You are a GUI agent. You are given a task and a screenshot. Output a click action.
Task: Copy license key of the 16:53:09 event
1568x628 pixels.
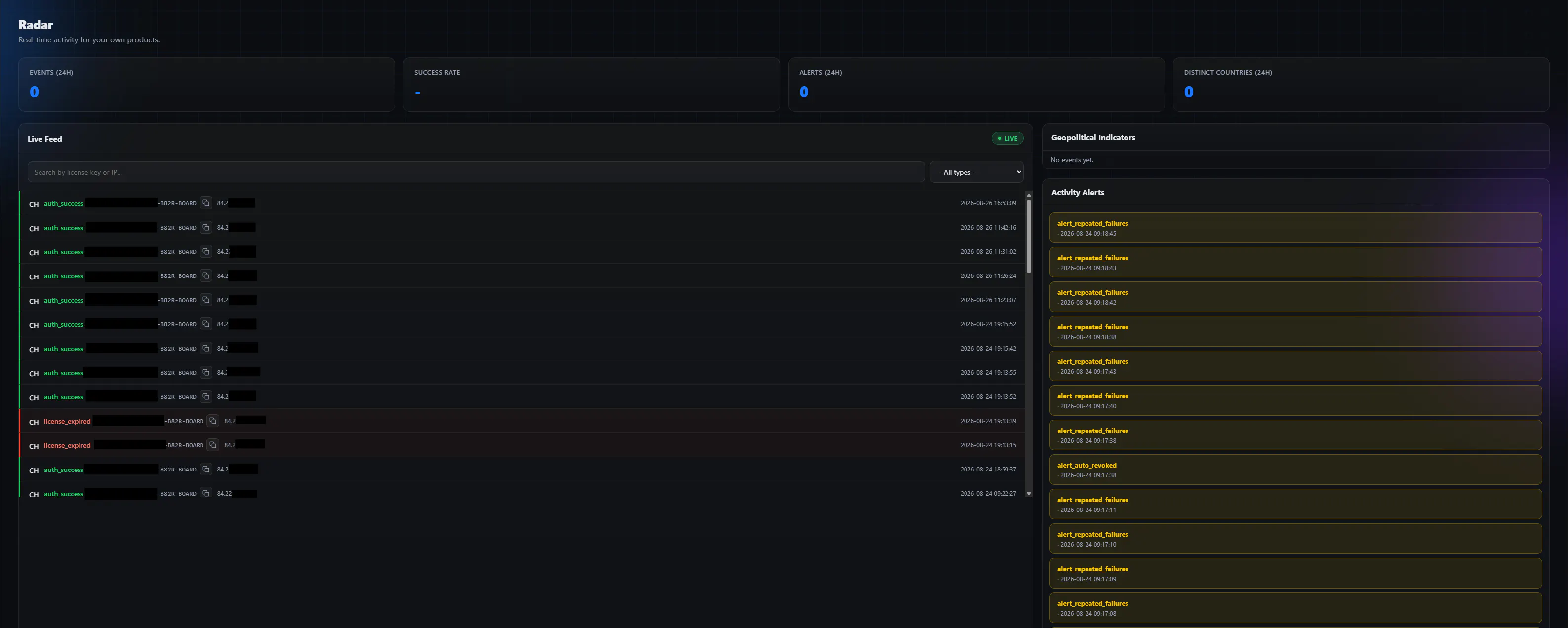[x=206, y=202]
